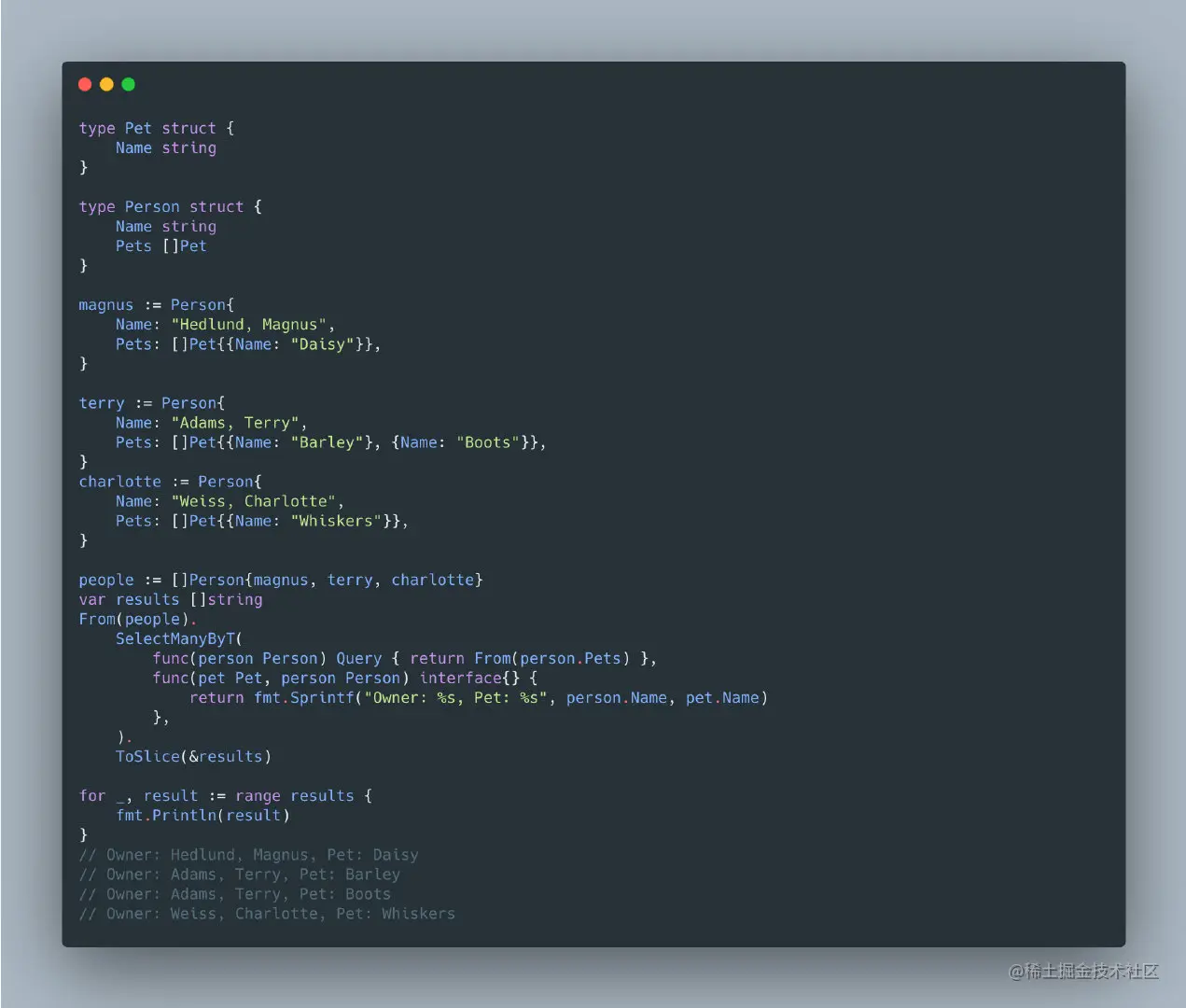The image size is (1186, 1008).
Task: Click the 'Pets []Pet' field line
Action: (161, 245)
